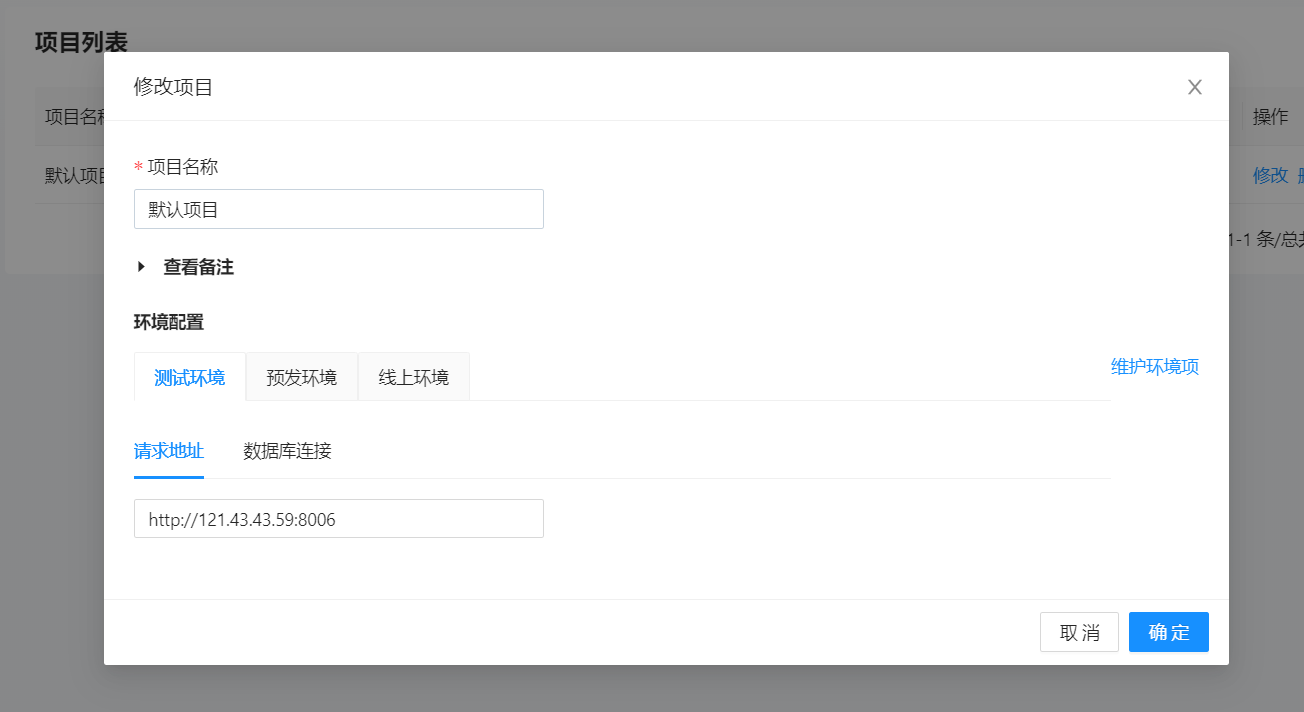Cancel editing with the 取消 button

point(1079,632)
